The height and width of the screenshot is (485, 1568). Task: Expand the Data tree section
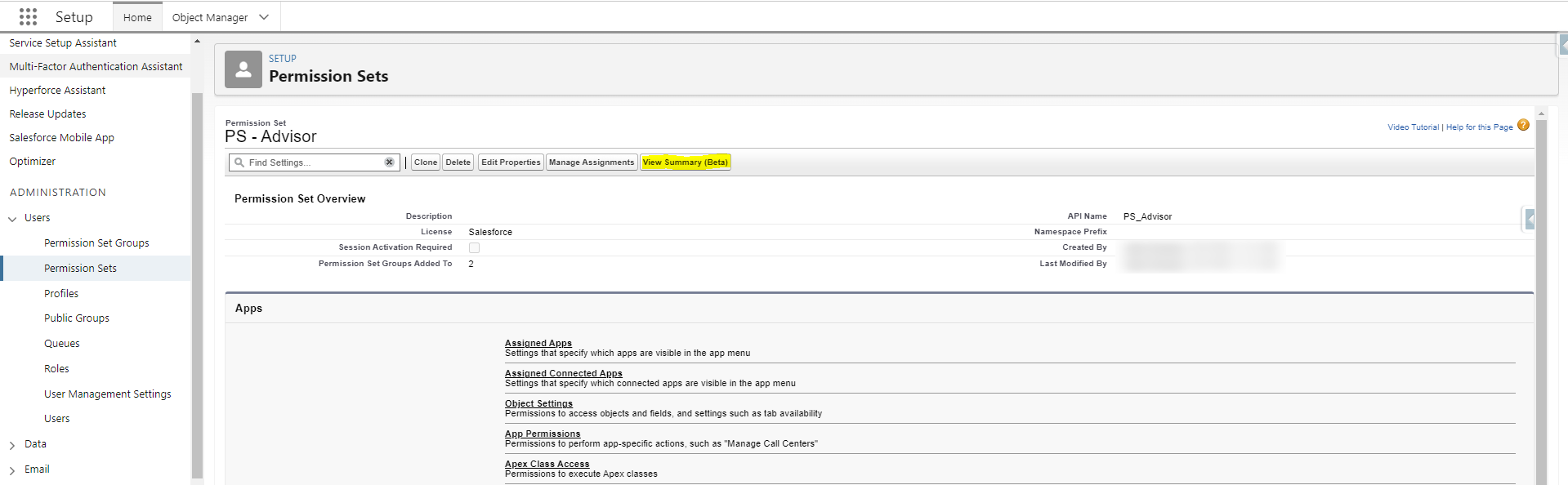pos(12,445)
